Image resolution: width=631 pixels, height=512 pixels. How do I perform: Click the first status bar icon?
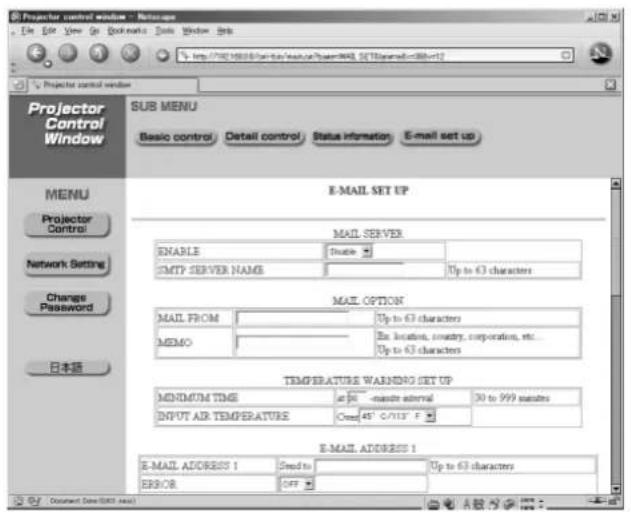pyautogui.click(x=19, y=501)
